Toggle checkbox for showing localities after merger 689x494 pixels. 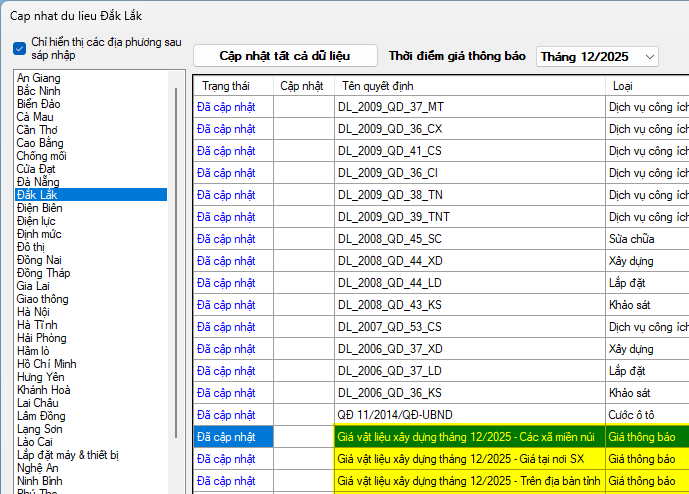coord(20,48)
